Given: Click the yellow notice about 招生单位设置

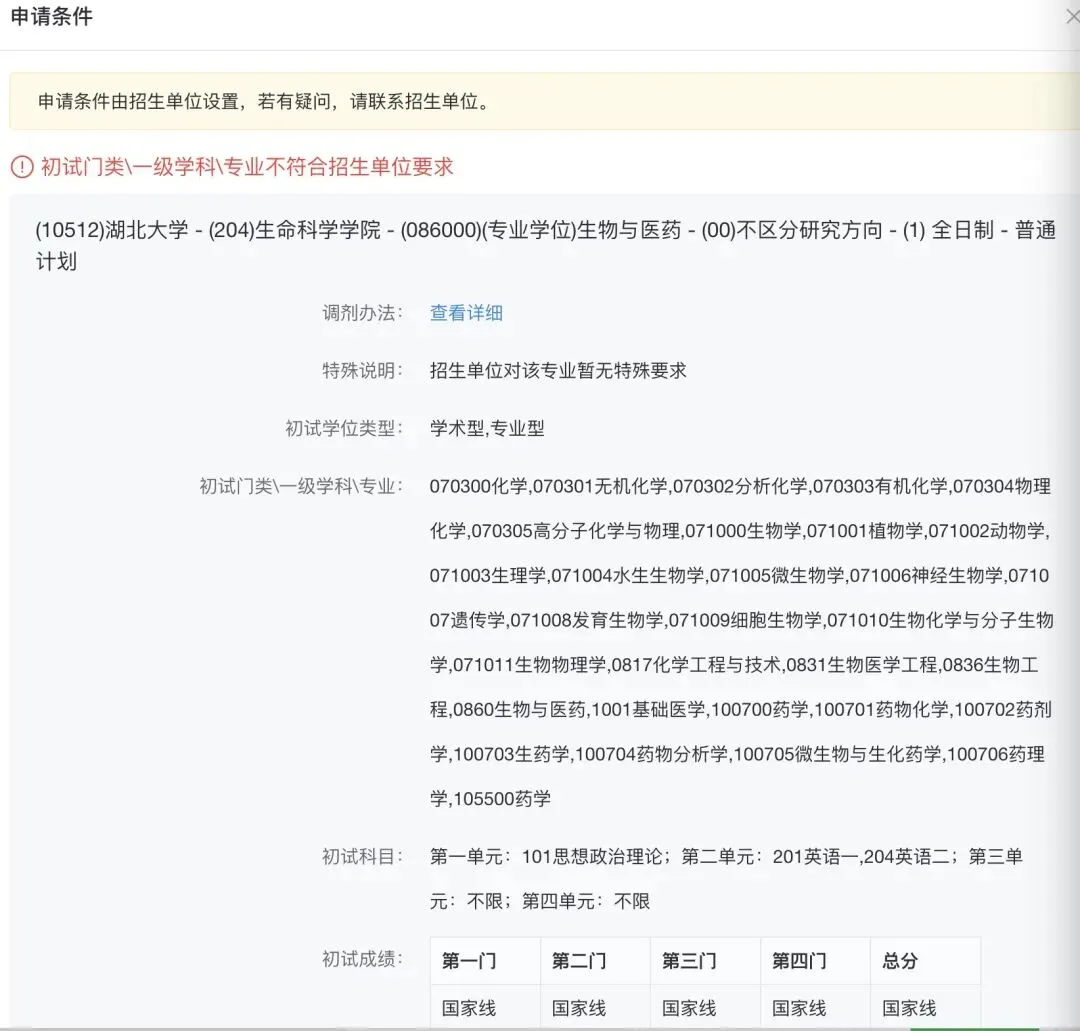Looking at the screenshot, I should (x=544, y=101).
